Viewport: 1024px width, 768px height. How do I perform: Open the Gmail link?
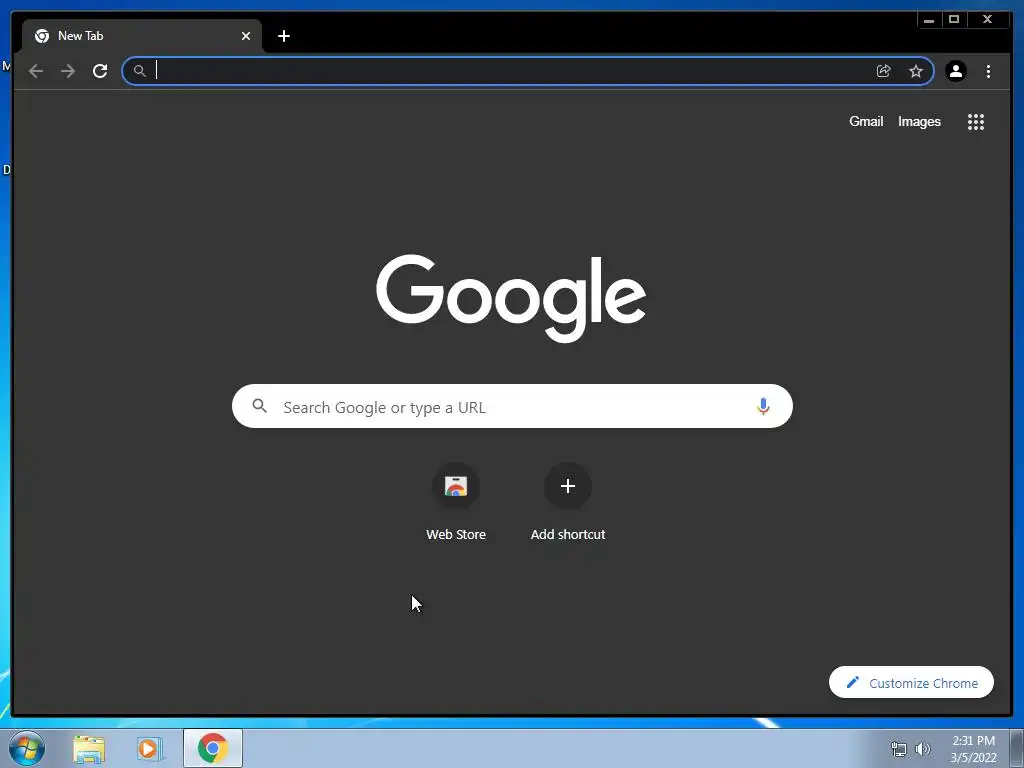[866, 121]
